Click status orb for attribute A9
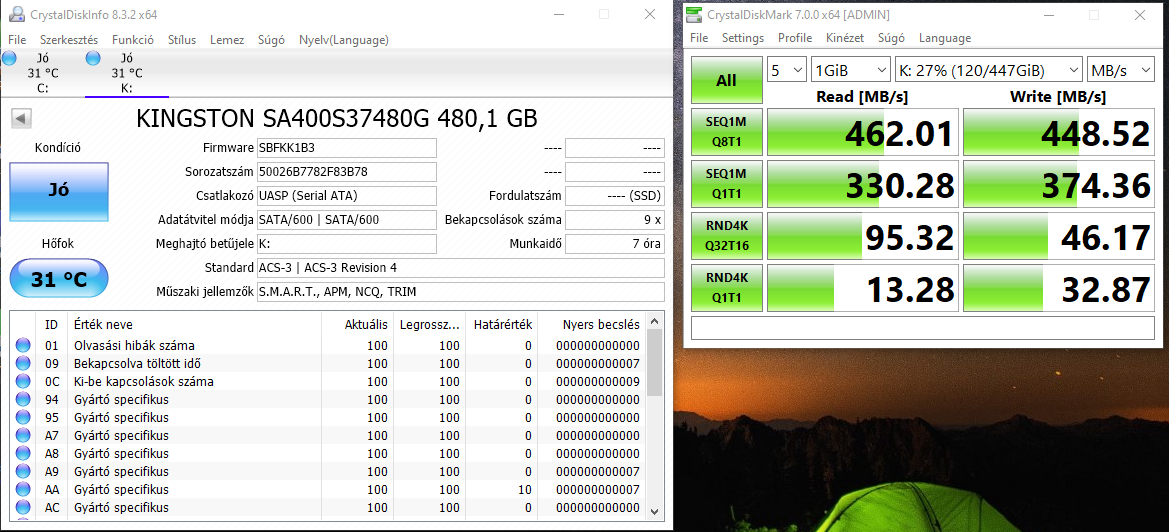Image resolution: width=1169 pixels, height=532 pixels. click(23, 472)
